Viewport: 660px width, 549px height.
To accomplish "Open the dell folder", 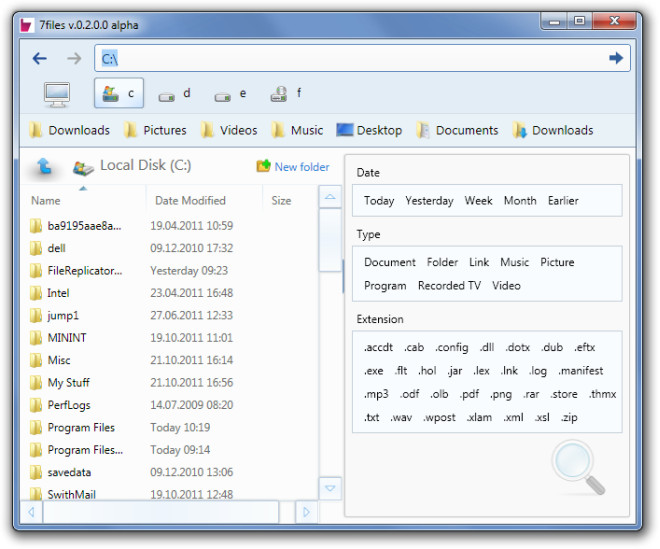I will point(56,248).
